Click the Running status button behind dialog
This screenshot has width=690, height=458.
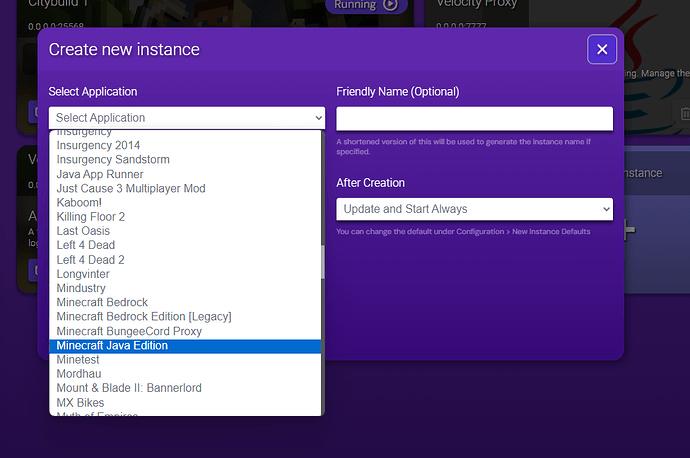click(x=366, y=5)
